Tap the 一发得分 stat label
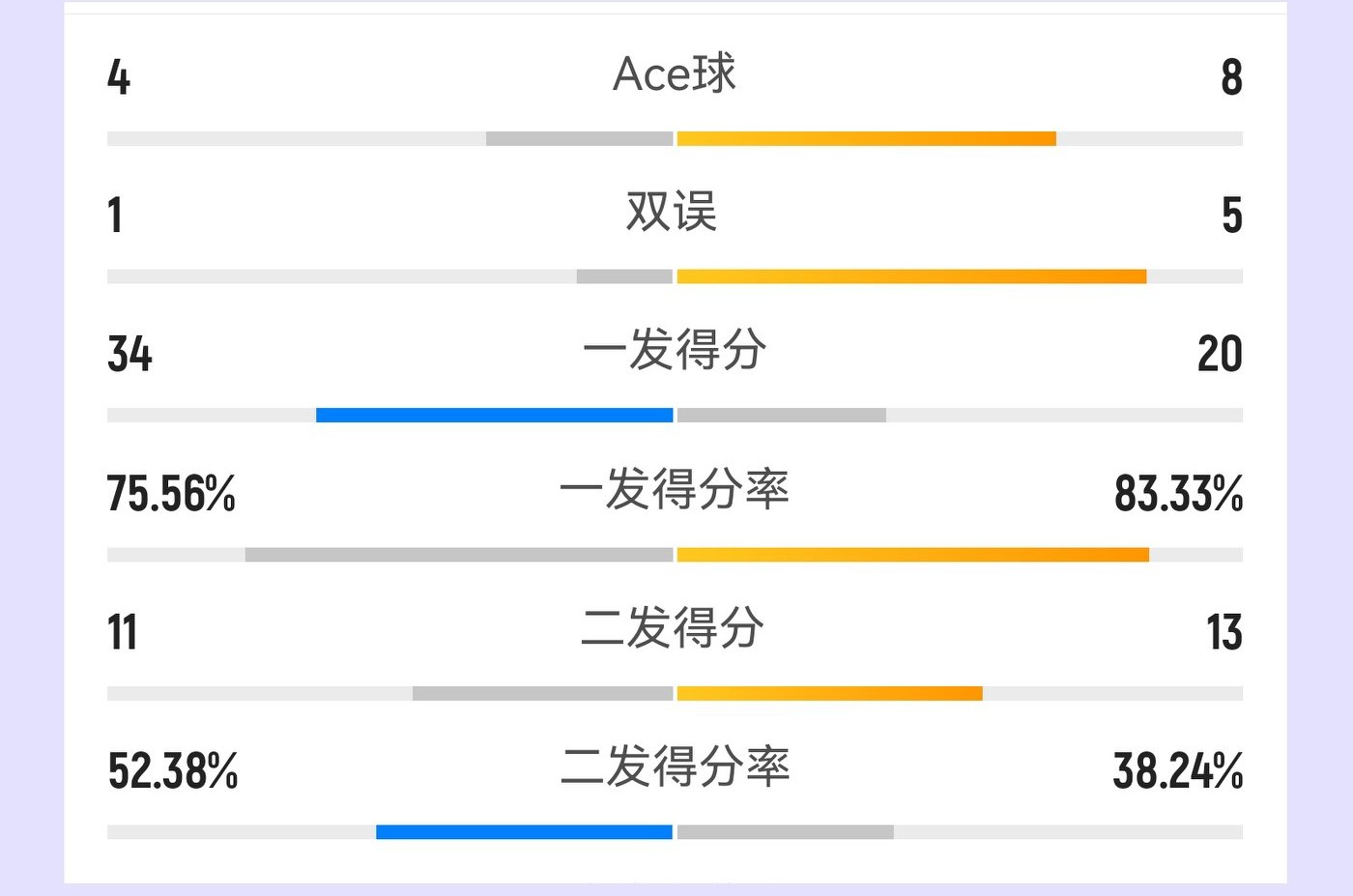The height and width of the screenshot is (896, 1353). (675, 351)
